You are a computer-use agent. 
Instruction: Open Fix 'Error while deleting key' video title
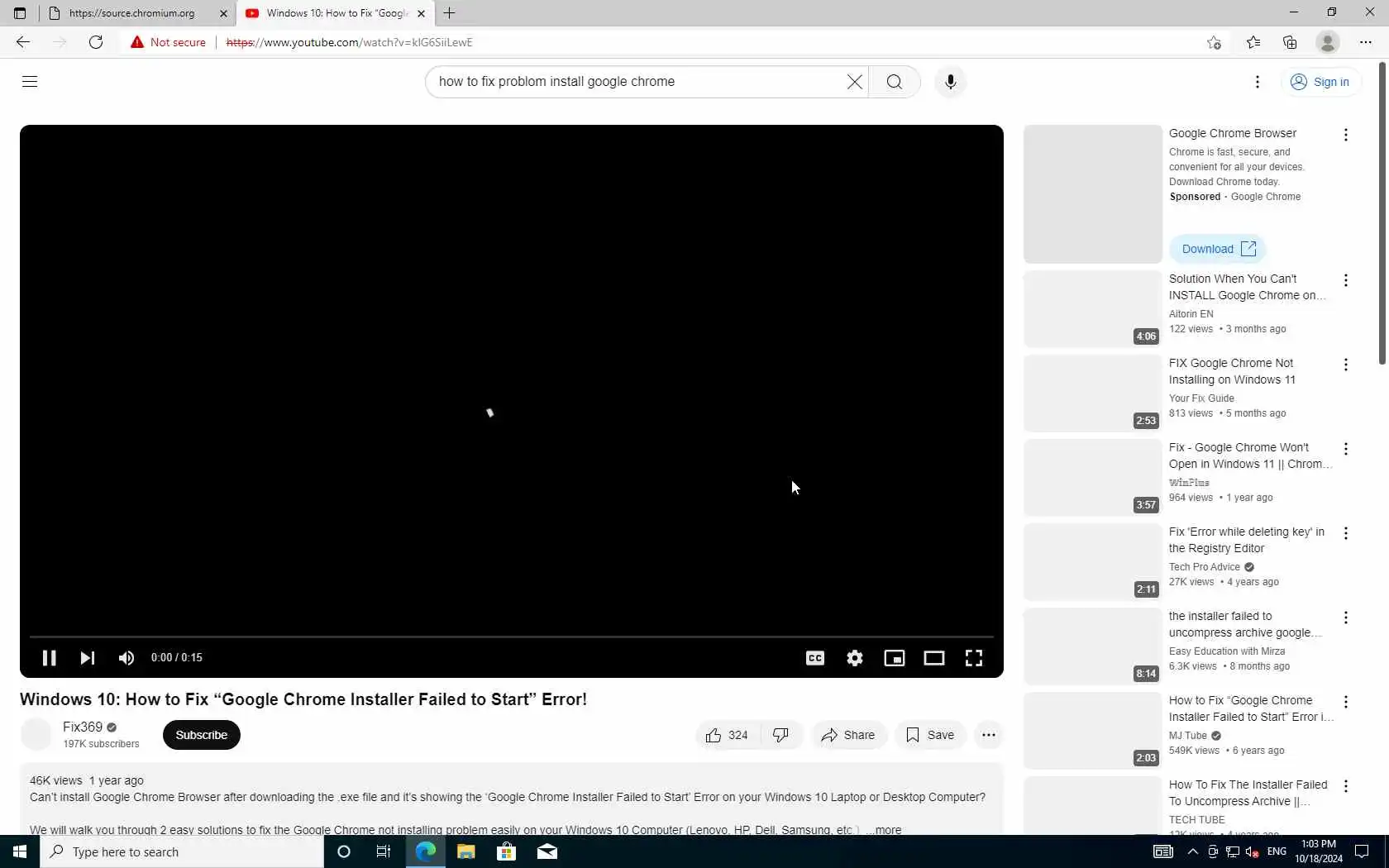1247,540
